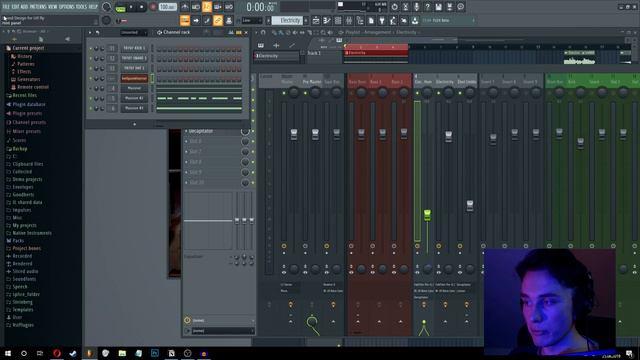The width and height of the screenshot is (640, 360).
Task: Toggle the mute LED on channel rack's last row
Action: (x=91, y=108)
